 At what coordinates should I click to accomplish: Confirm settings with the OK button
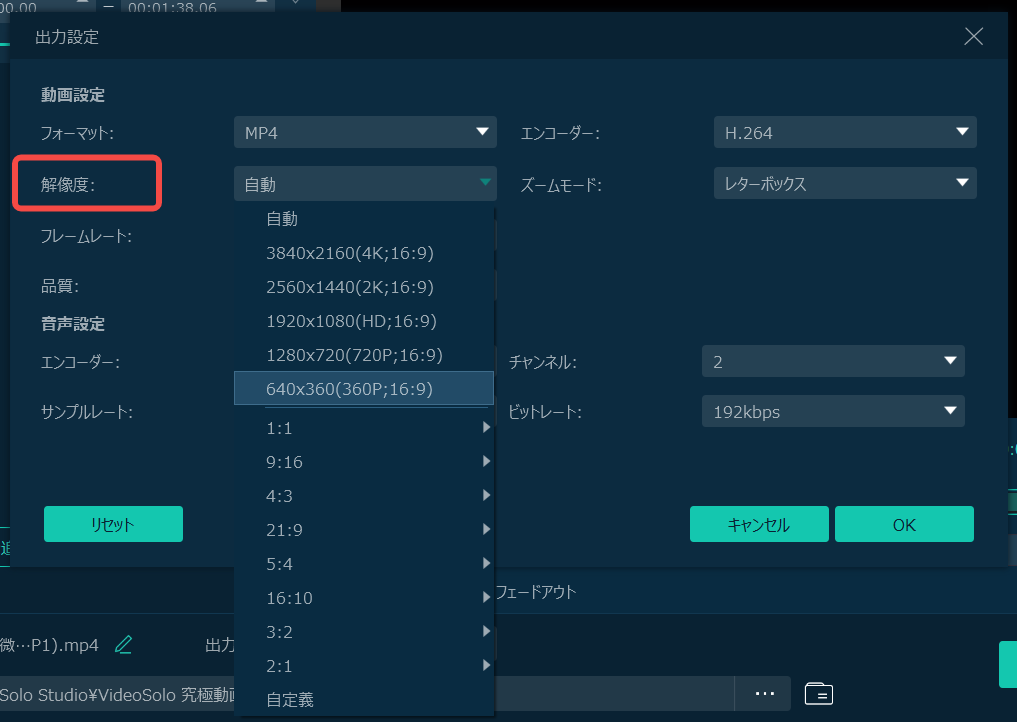904,524
